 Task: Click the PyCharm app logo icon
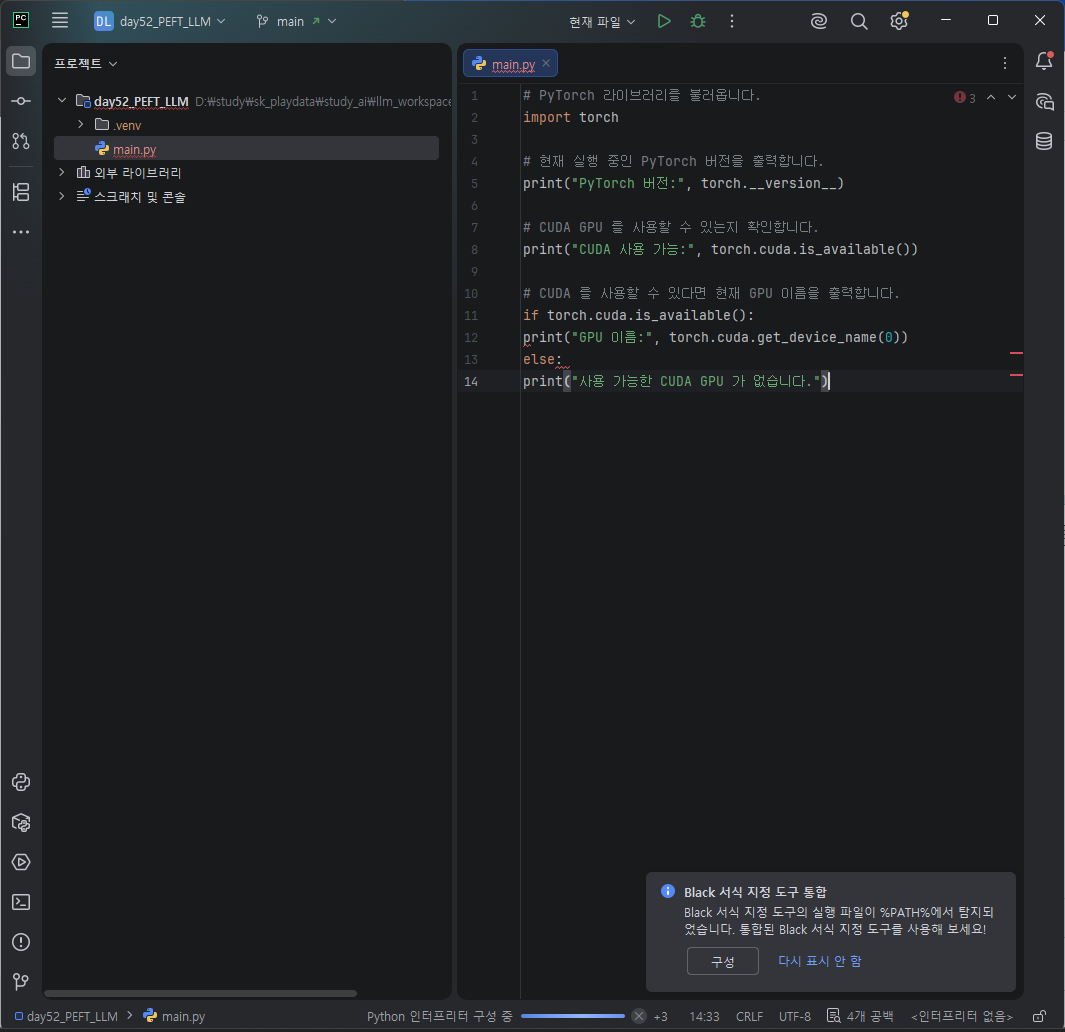coord(21,20)
